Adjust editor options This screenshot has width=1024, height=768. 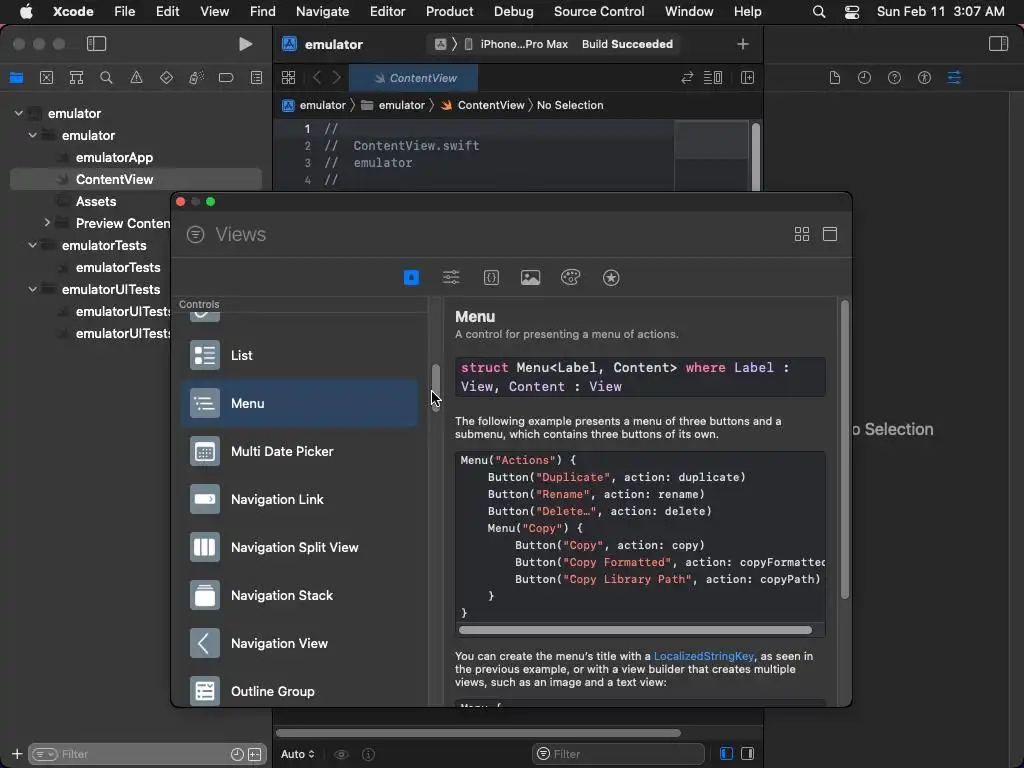click(712, 78)
